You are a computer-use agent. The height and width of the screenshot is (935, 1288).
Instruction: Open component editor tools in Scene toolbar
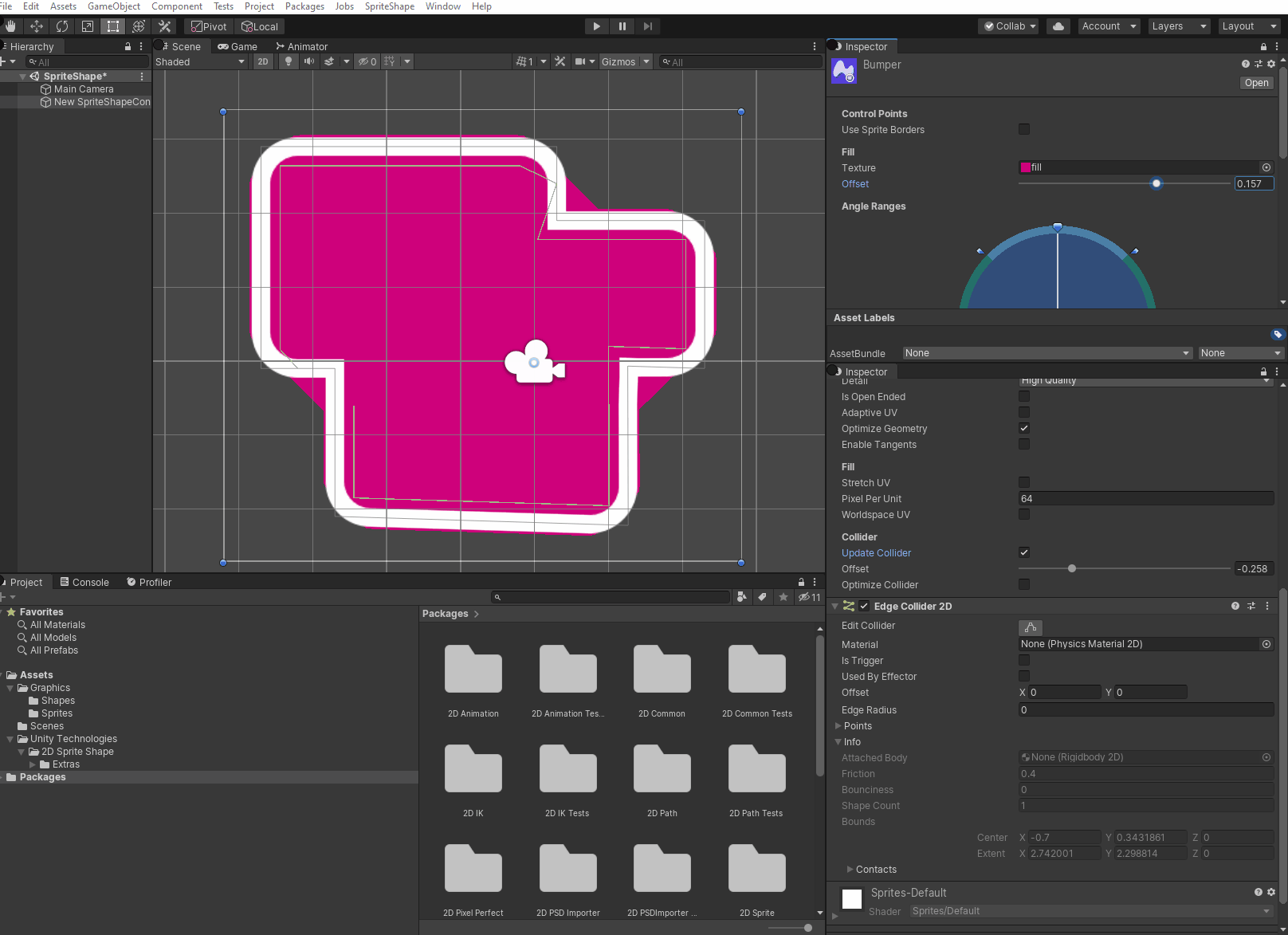point(560,61)
